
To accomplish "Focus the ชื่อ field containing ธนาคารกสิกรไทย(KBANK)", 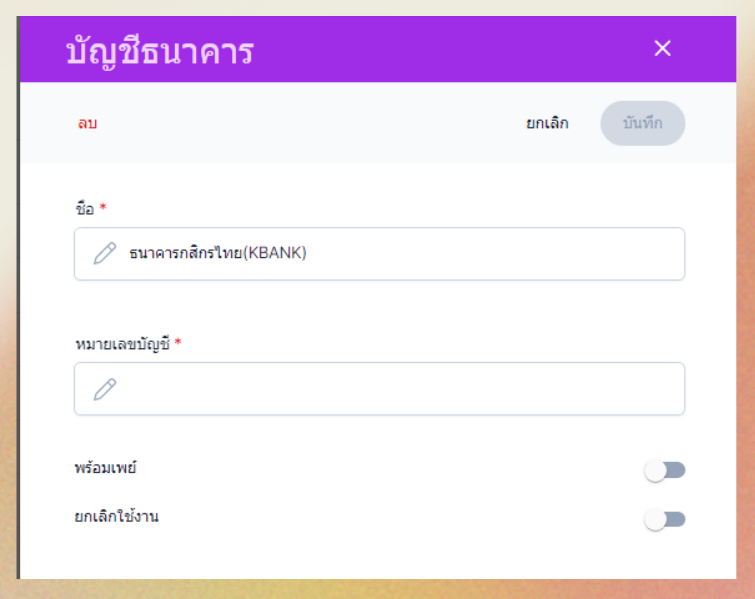I will pos(379,254).
